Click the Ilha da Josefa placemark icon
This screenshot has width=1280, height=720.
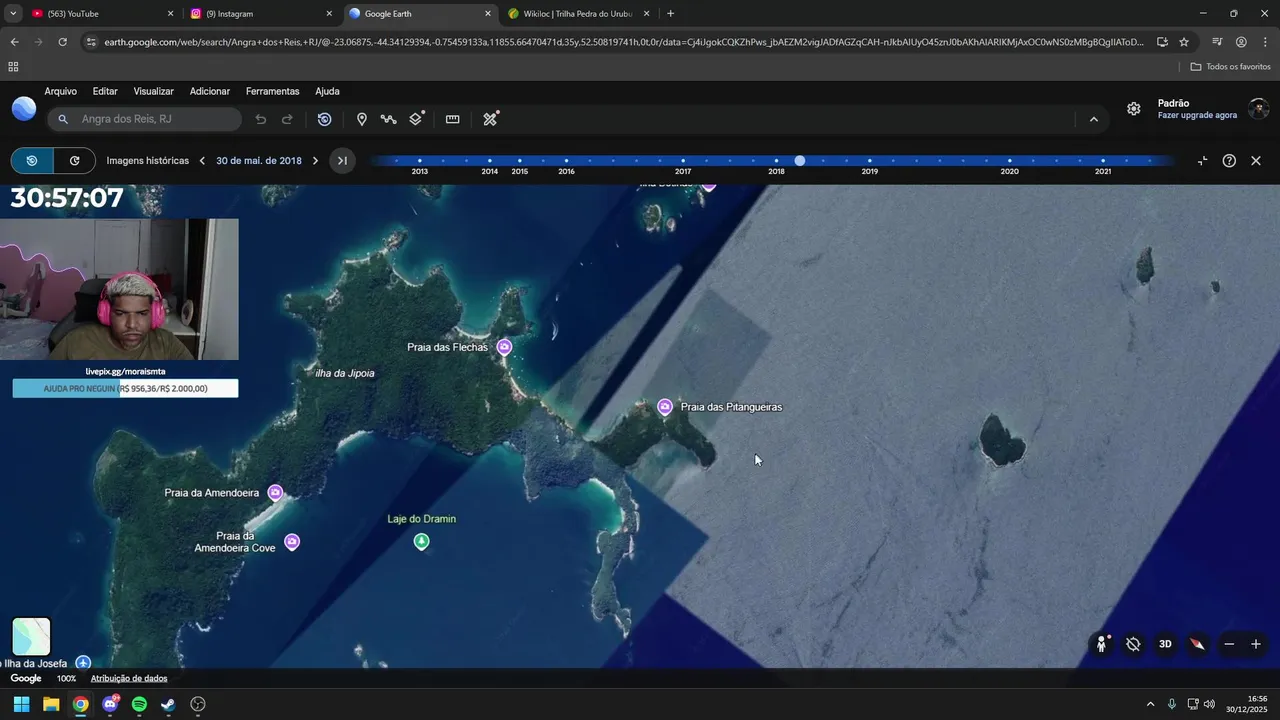pos(84,663)
